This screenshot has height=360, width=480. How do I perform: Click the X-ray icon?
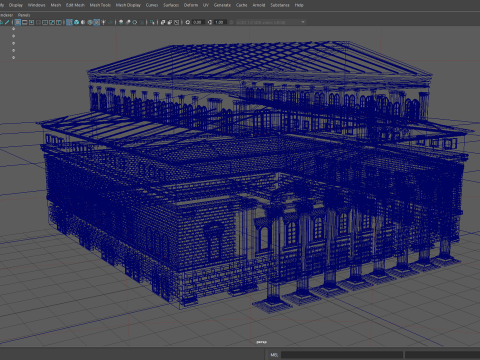click(x=163, y=22)
